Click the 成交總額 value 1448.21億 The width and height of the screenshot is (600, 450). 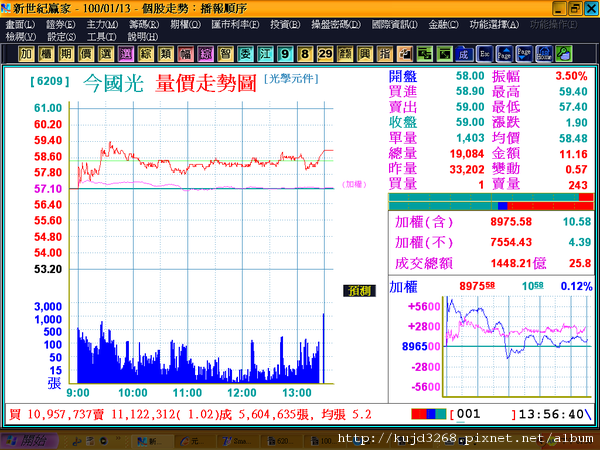(x=518, y=263)
